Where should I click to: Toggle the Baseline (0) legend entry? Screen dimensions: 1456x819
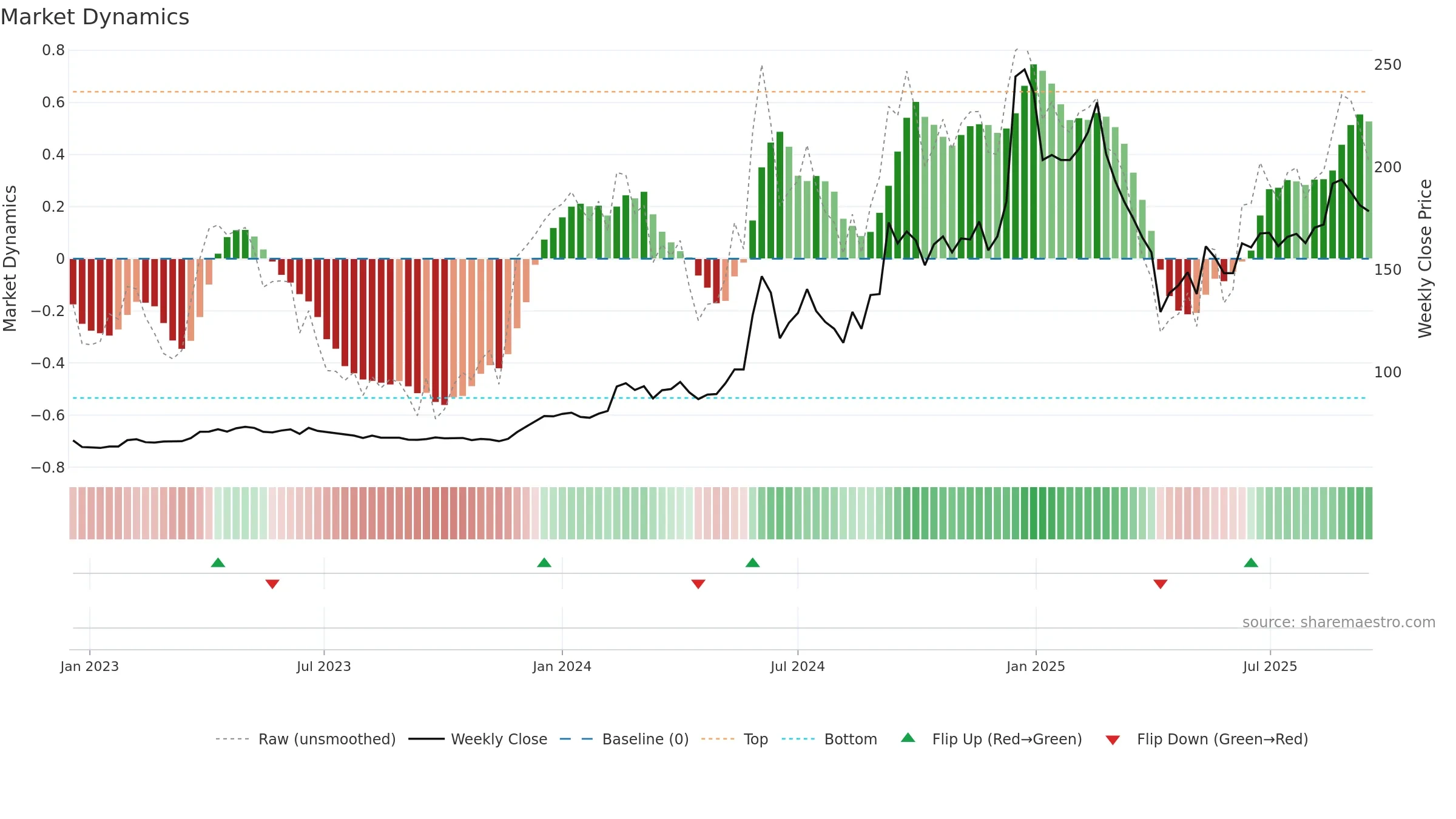point(624,739)
